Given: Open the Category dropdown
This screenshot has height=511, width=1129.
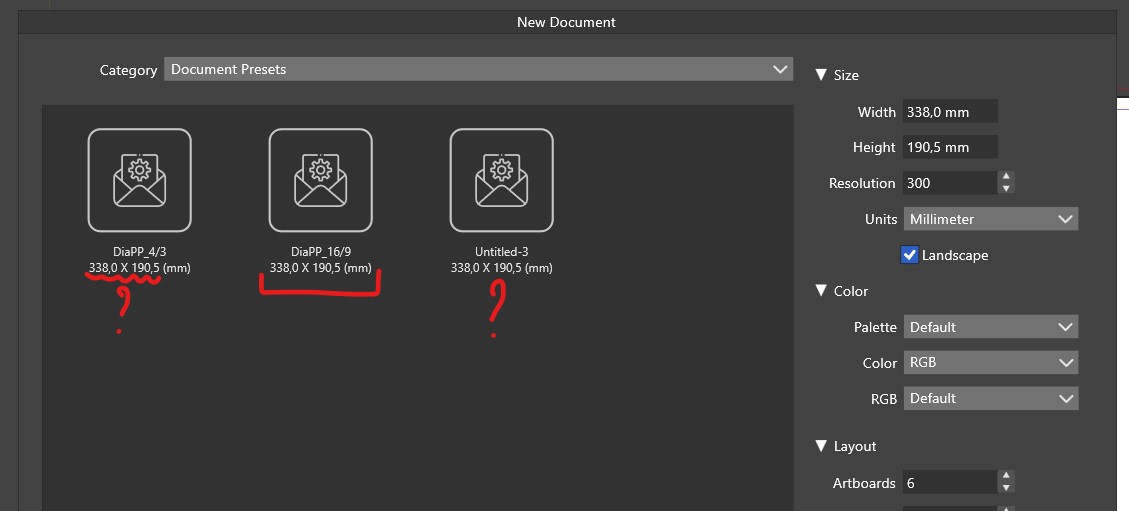Looking at the screenshot, I should pyautogui.click(x=478, y=69).
